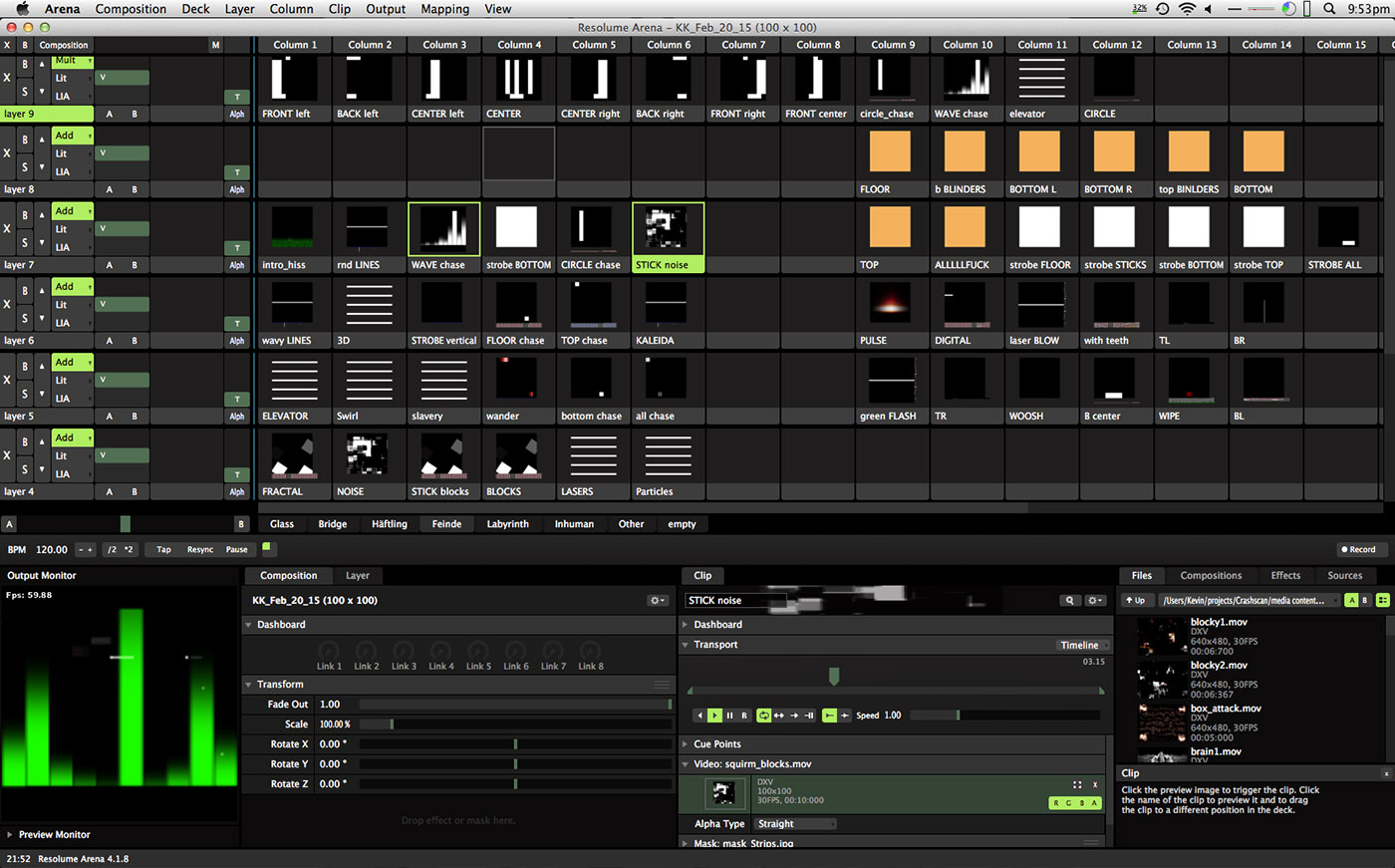The width and height of the screenshot is (1395, 868).
Task: Click the play forward transport button
Action: (x=714, y=716)
